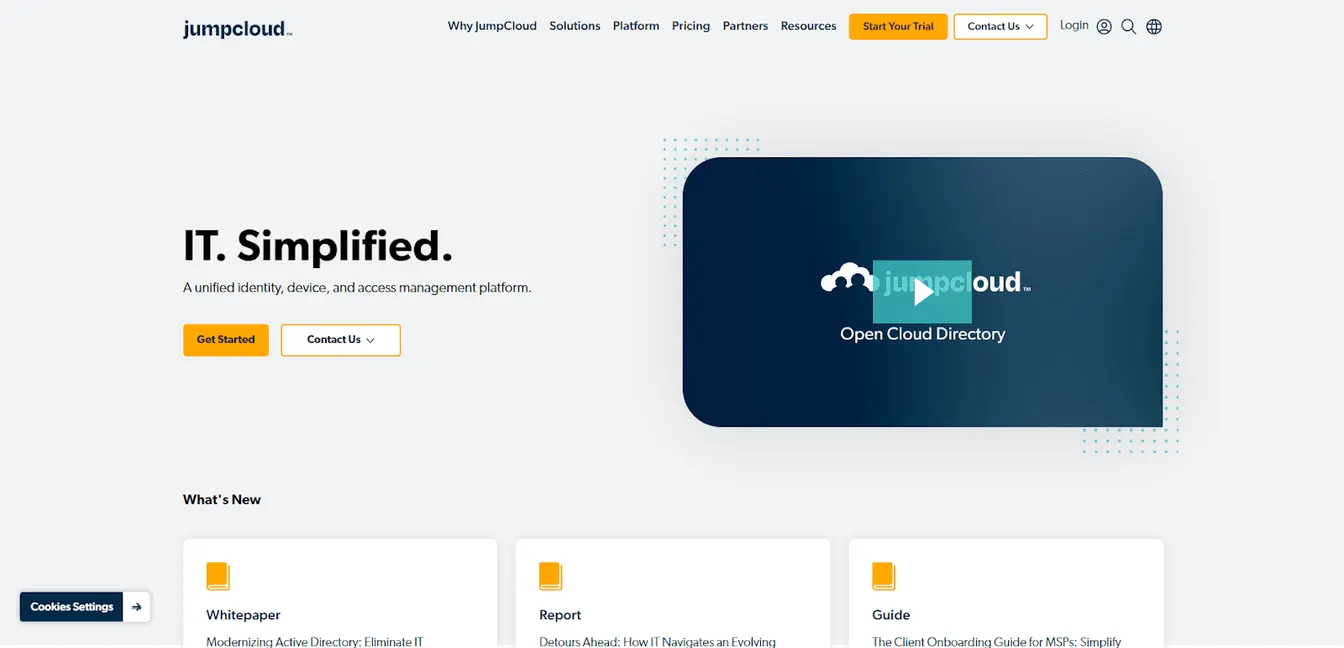
Task: Click the IT. Simplified. headline
Action: coord(318,246)
